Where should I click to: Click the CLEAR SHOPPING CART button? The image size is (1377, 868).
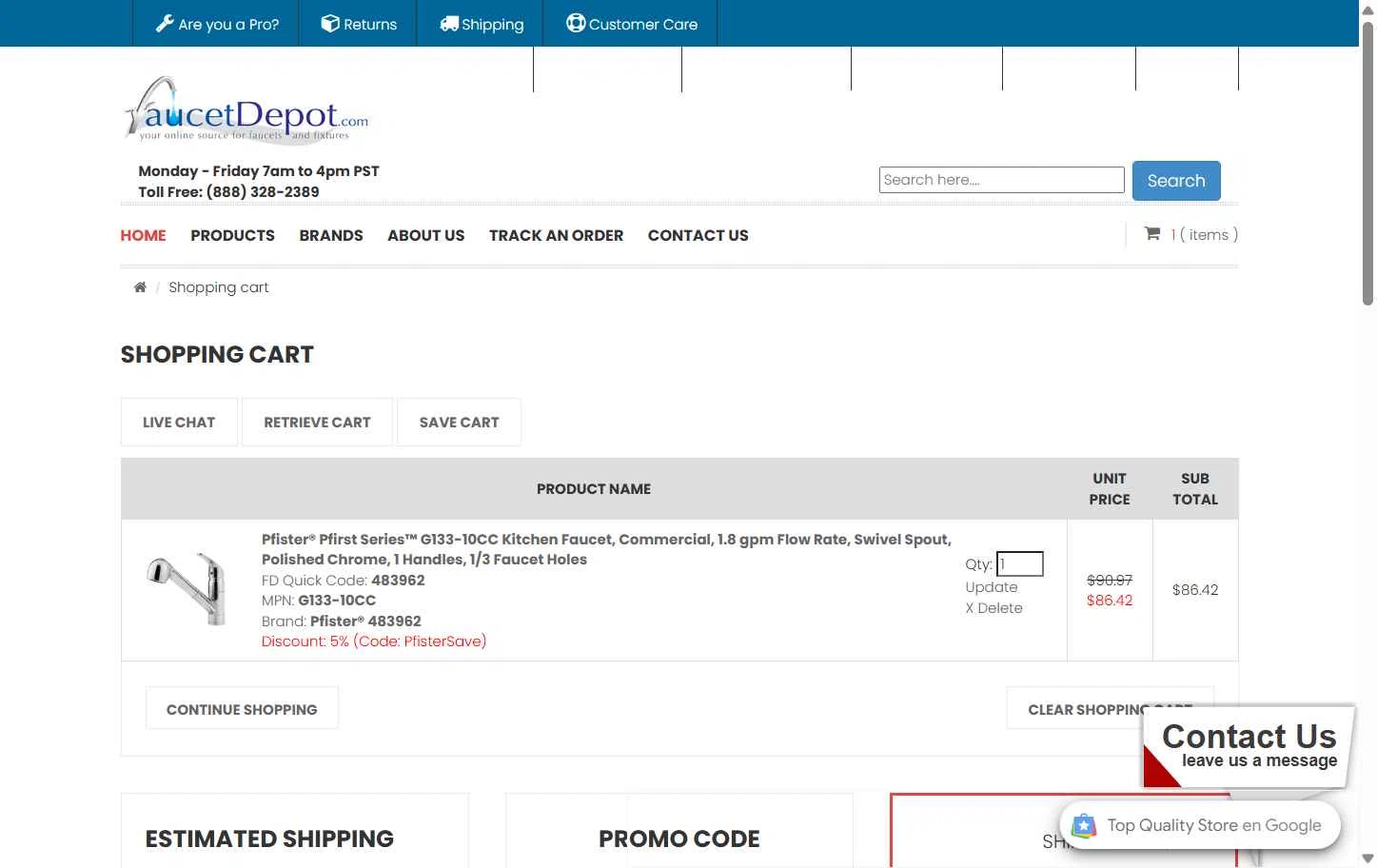(x=1110, y=709)
